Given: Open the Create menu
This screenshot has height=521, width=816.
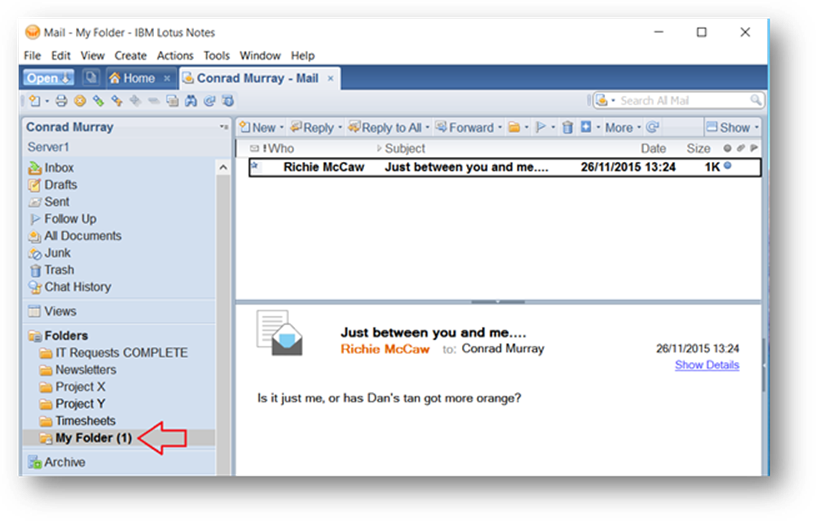Looking at the screenshot, I should 130,56.
